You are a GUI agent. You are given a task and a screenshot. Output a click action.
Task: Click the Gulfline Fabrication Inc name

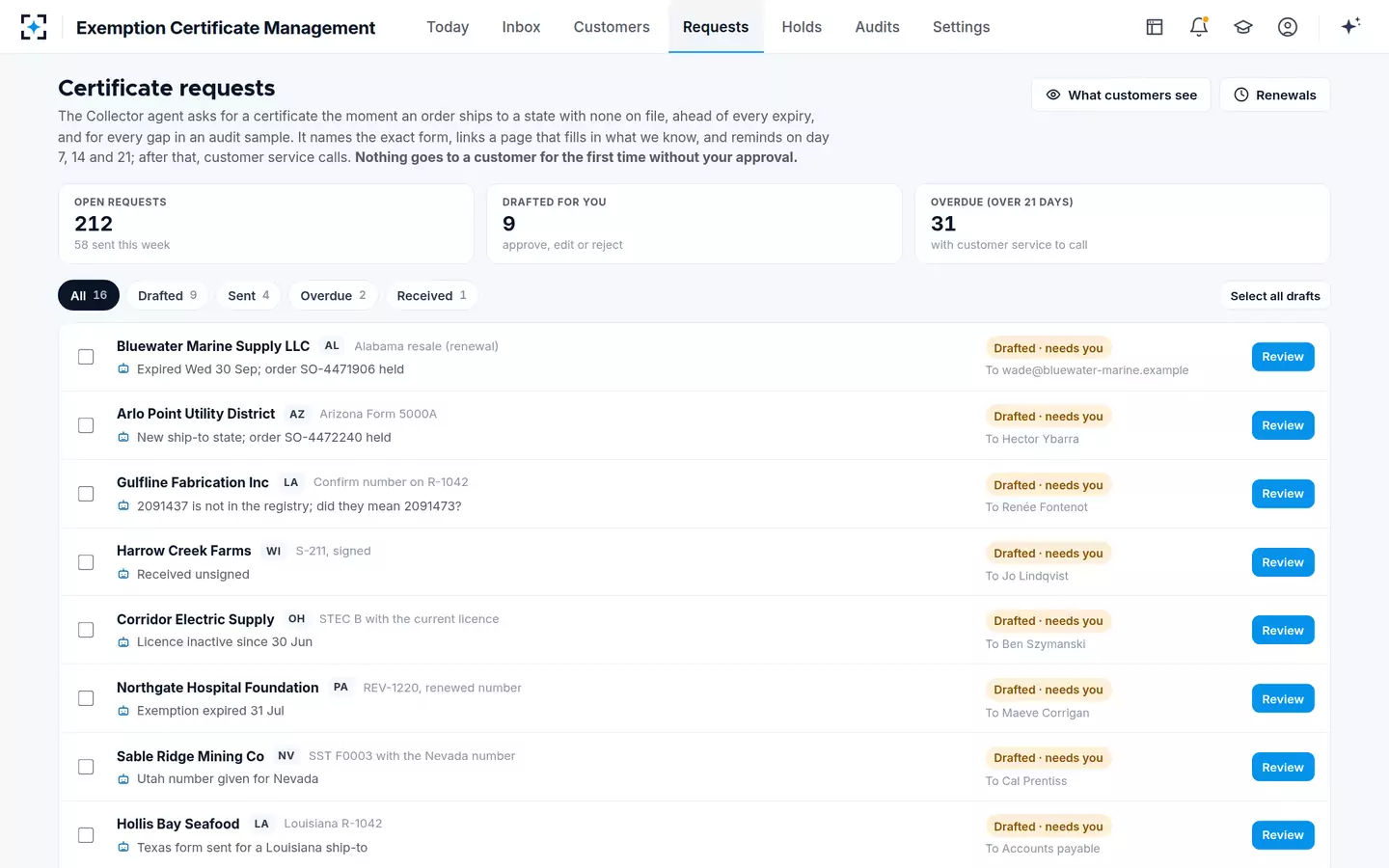[x=193, y=482]
